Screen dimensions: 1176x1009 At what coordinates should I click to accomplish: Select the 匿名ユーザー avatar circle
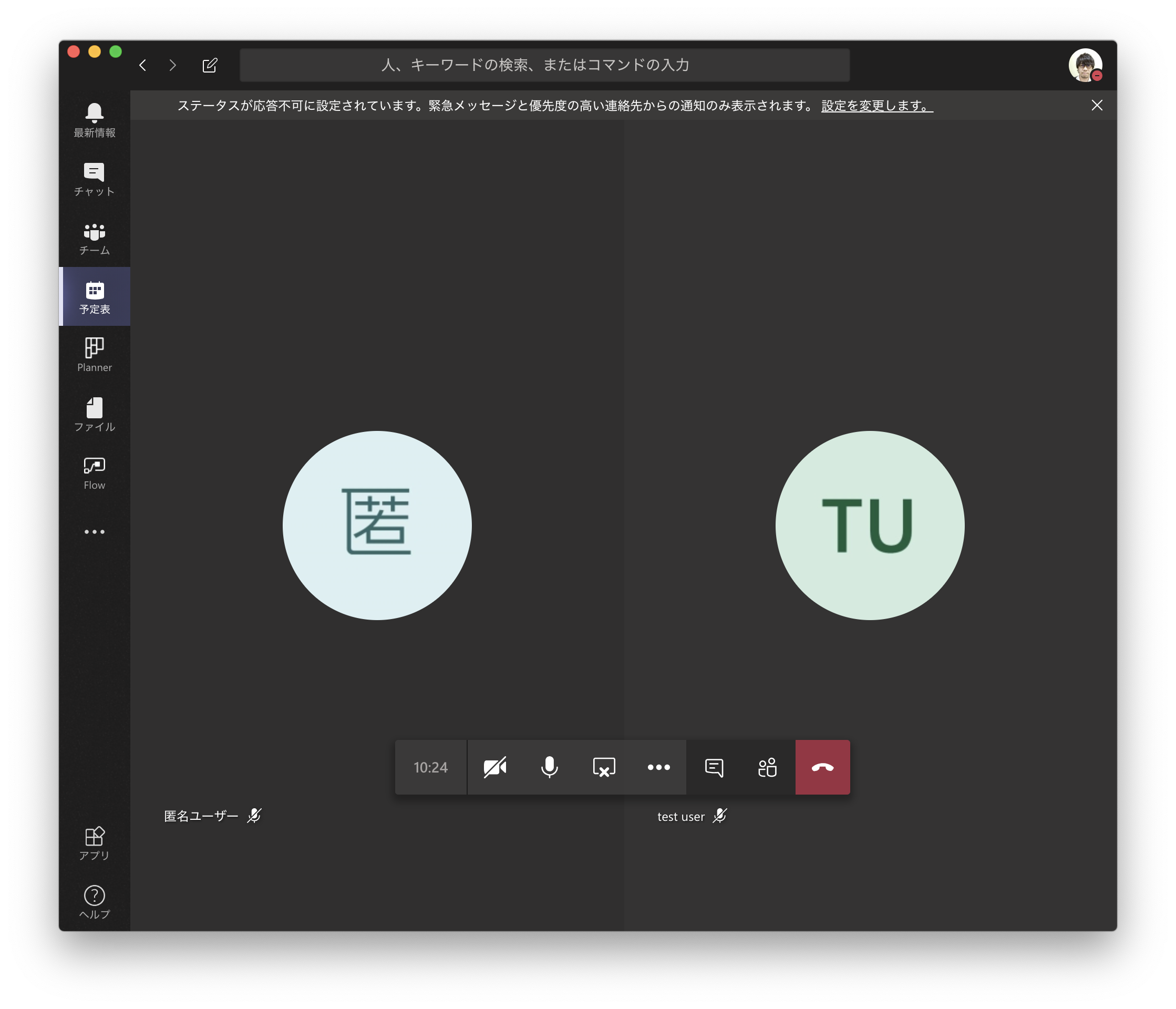(x=377, y=526)
